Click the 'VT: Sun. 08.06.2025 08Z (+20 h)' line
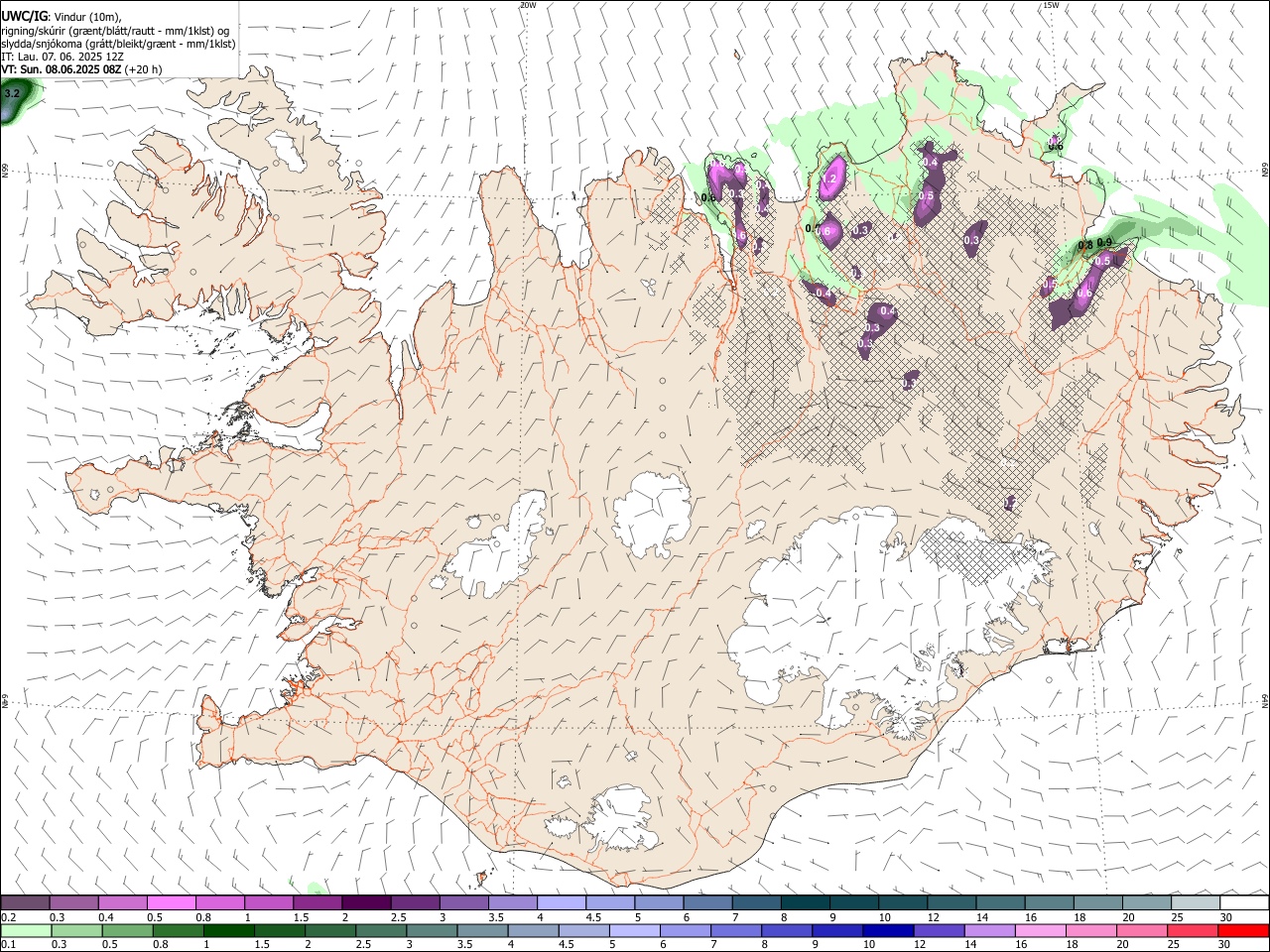The width and height of the screenshot is (1270, 952). (81, 69)
